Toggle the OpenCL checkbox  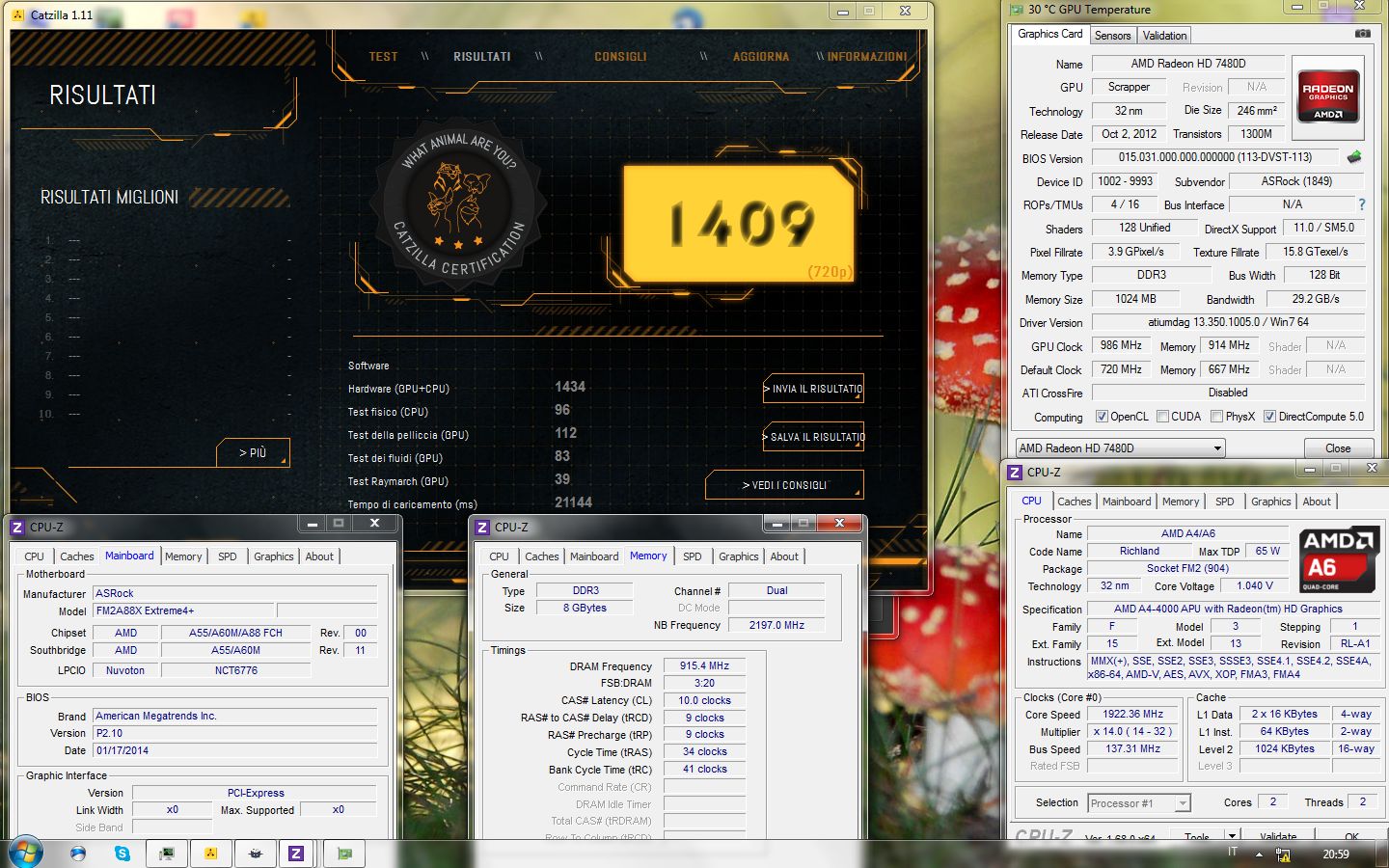[1102, 417]
